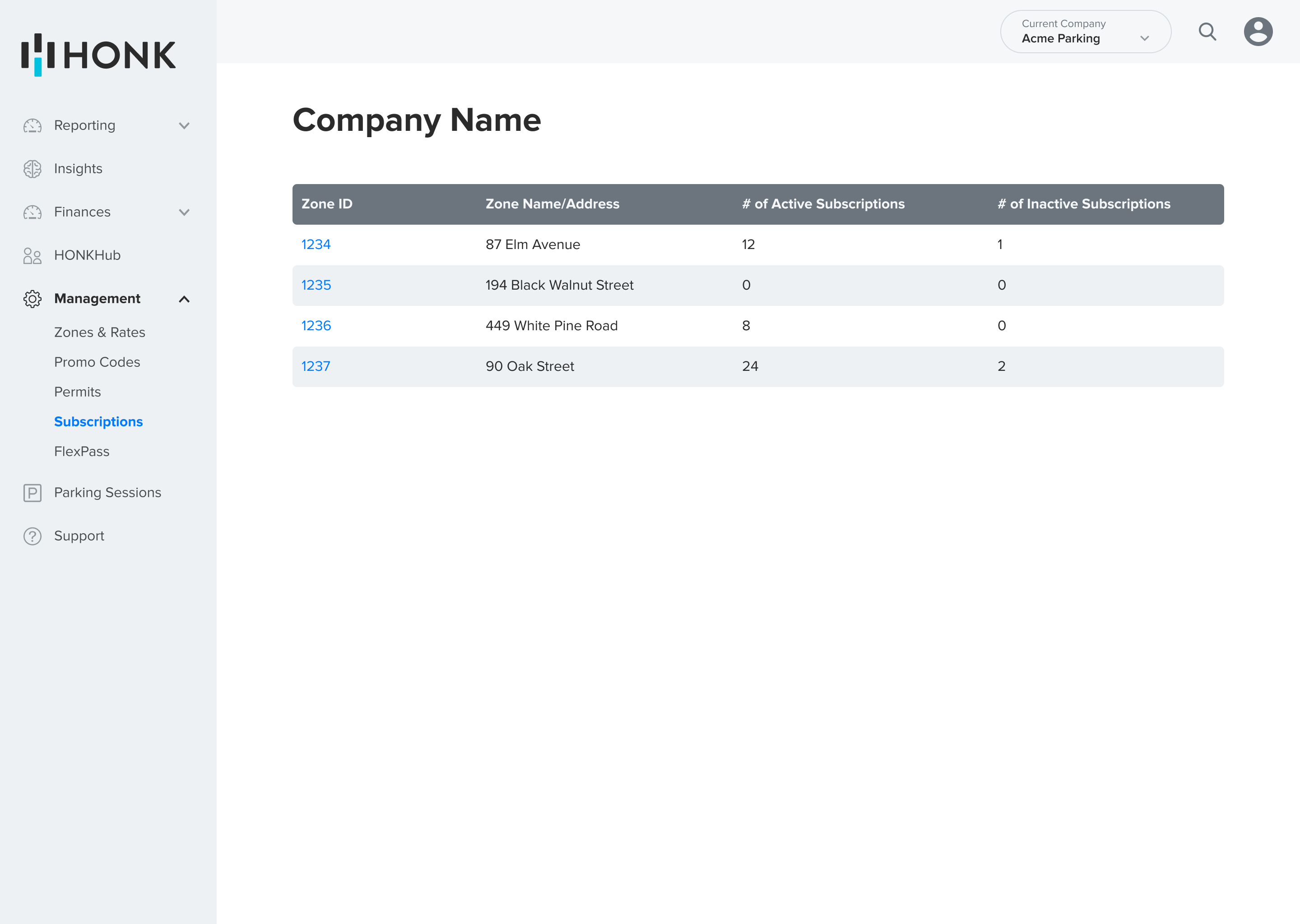Click the Support question mark icon
1300x924 pixels.
(x=32, y=536)
